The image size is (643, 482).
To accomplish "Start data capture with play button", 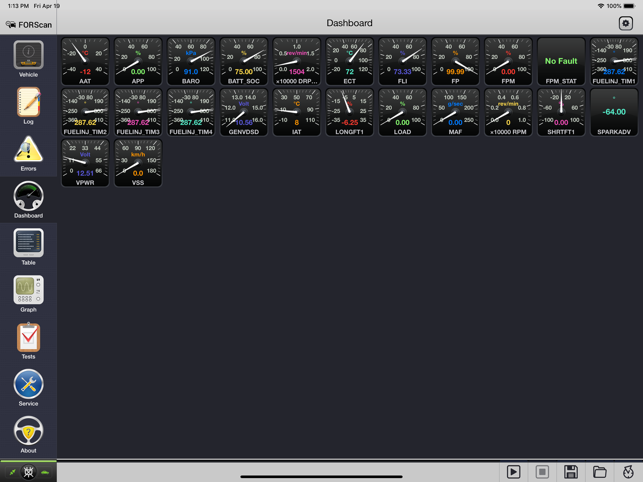I will click(513, 472).
